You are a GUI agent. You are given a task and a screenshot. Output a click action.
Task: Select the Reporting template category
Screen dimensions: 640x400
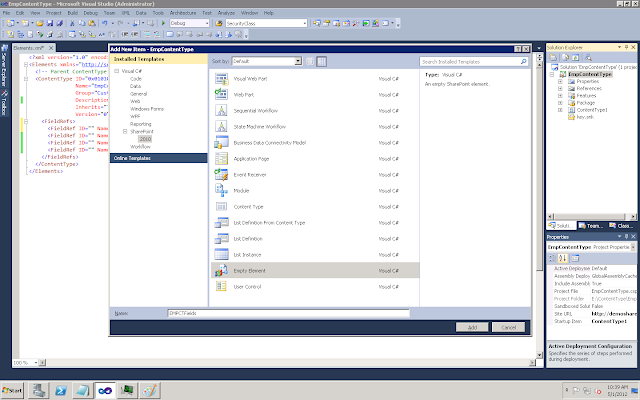click(x=140, y=124)
